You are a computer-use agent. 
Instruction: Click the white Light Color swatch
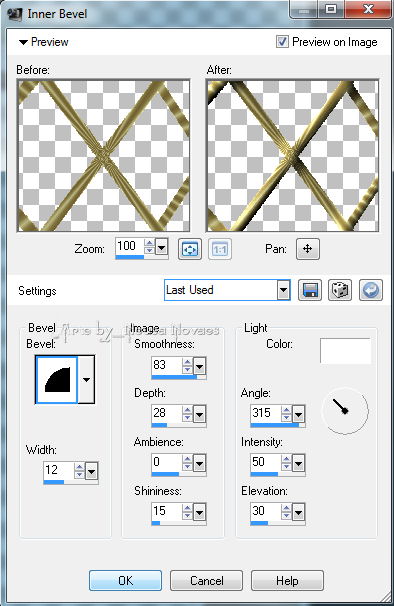pyautogui.click(x=345, y=351)
